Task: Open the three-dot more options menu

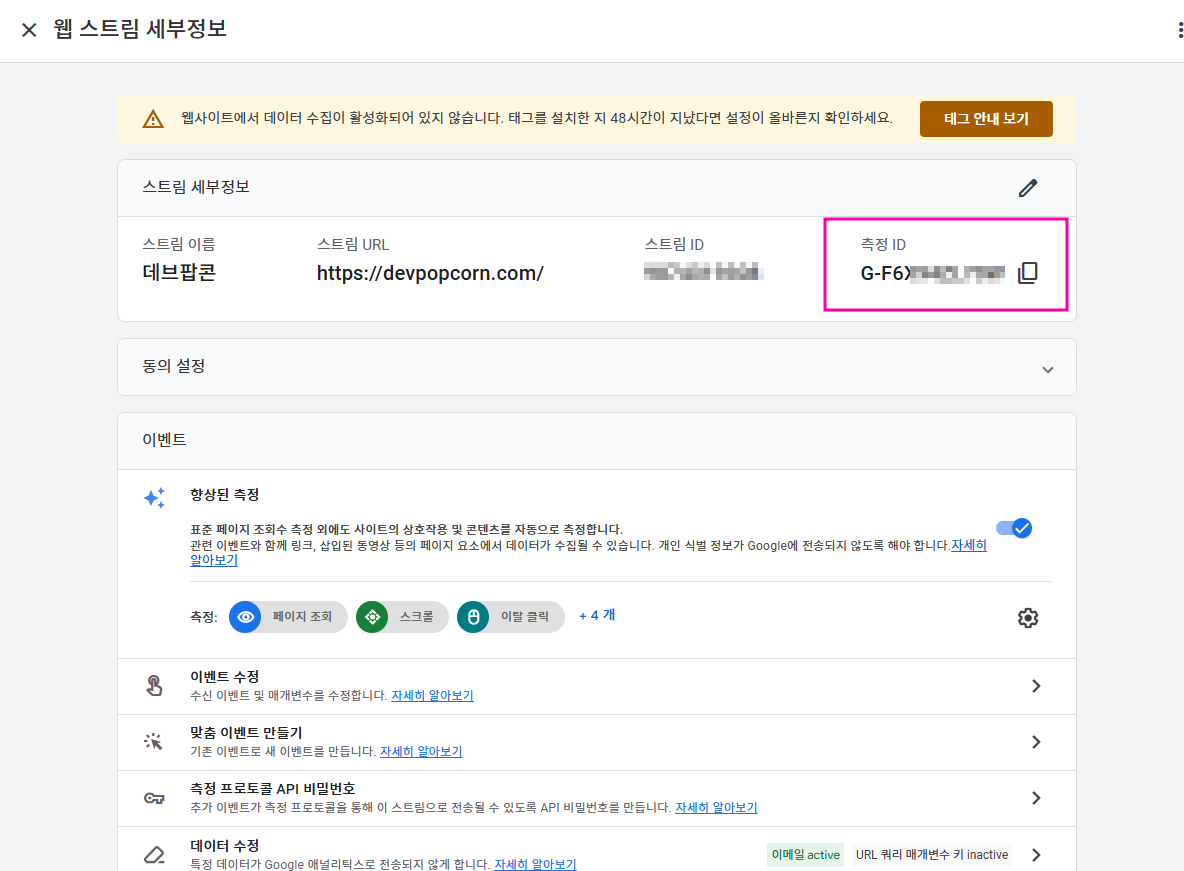Action: (x=1179, y=29)
